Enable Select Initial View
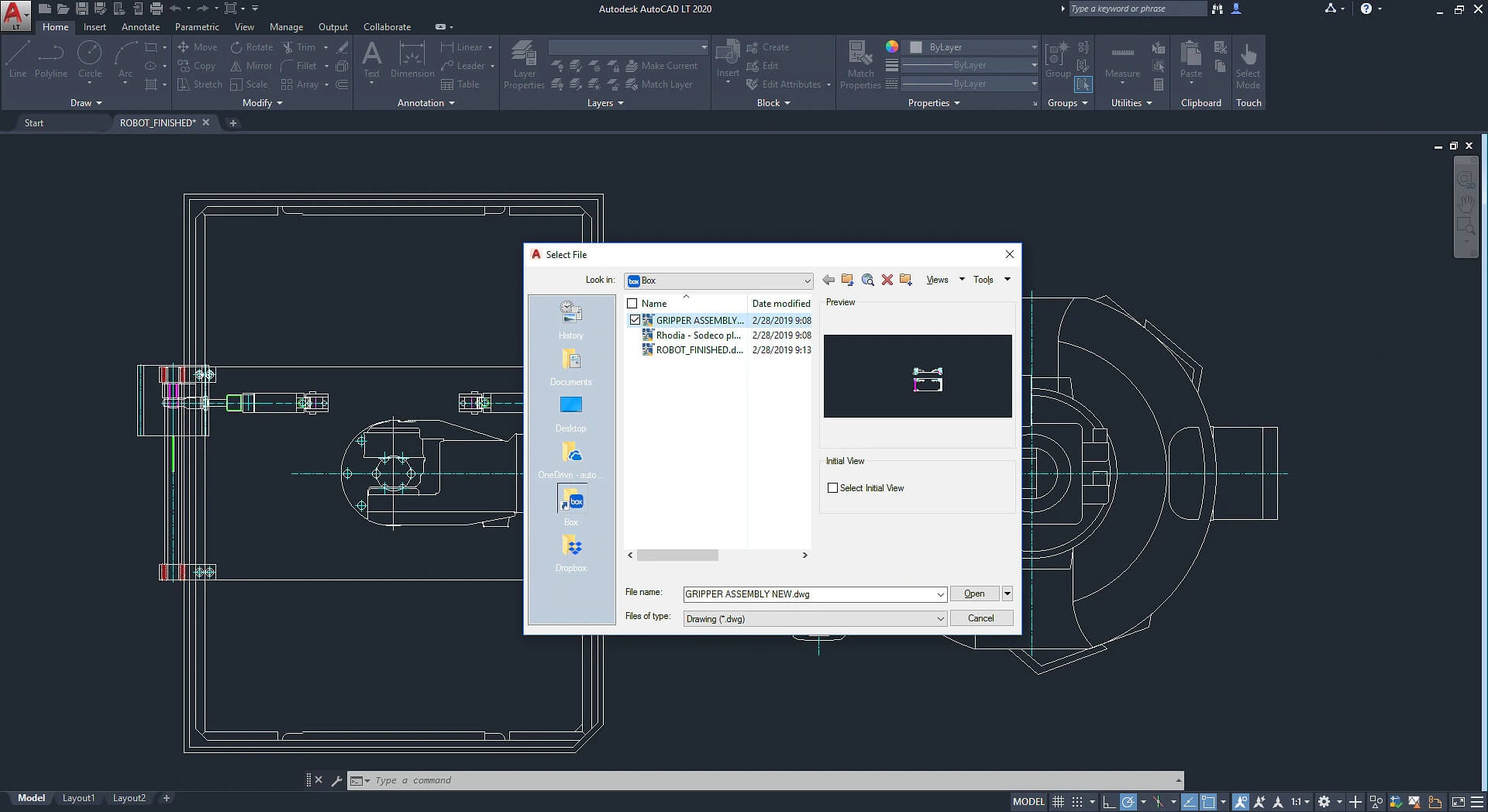 832,487
